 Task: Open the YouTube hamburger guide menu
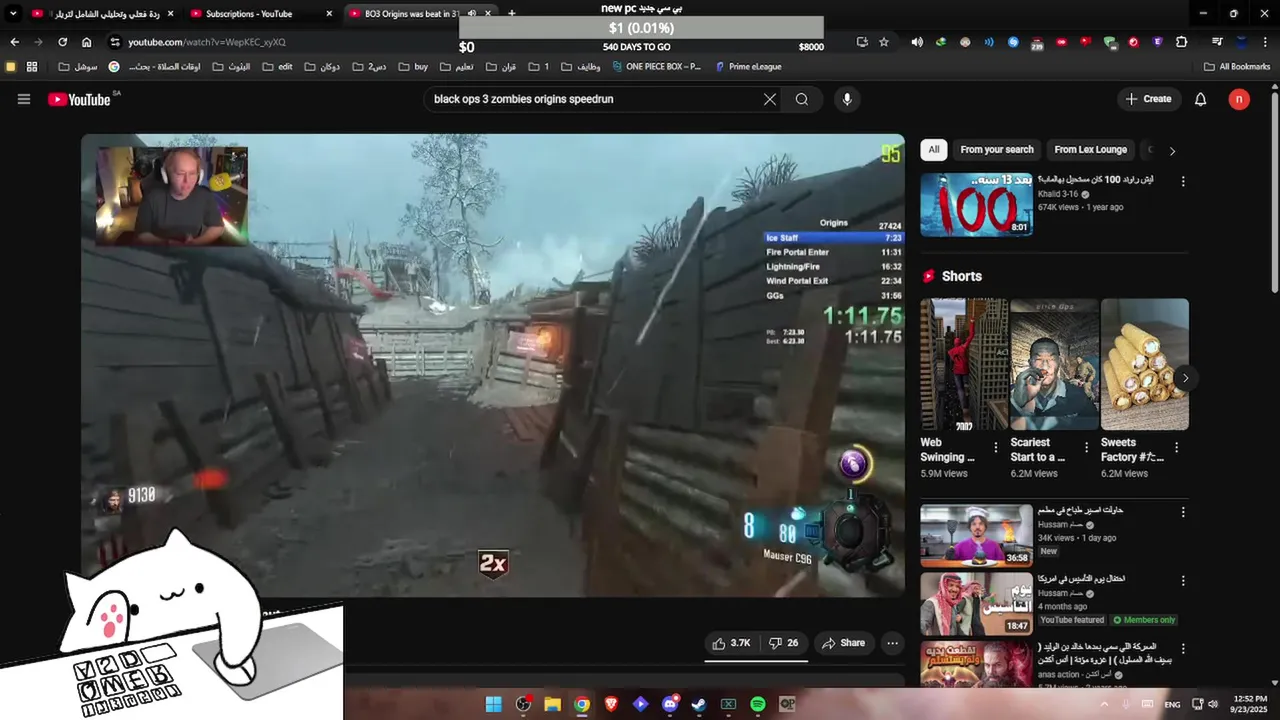[24, 99]
